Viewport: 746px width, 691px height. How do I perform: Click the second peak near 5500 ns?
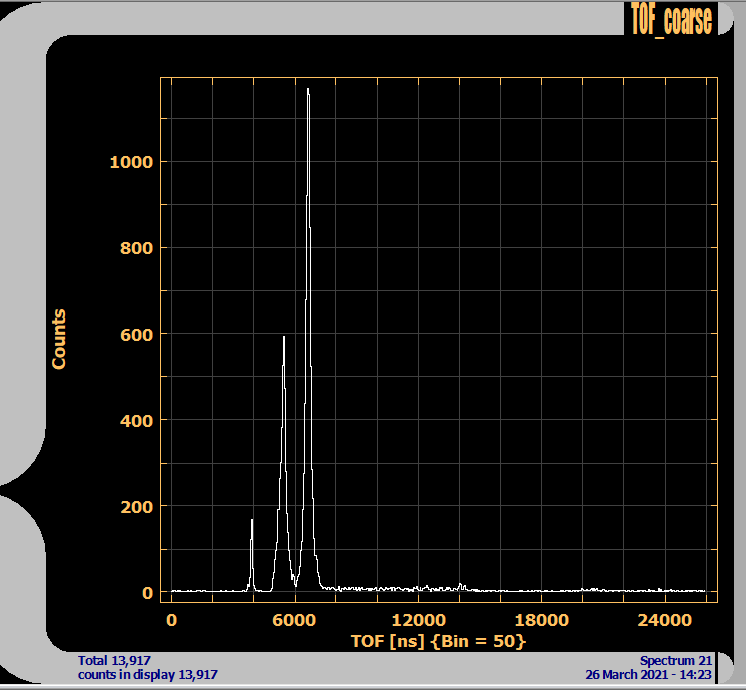pyautogui.click(x=284, y=462)
